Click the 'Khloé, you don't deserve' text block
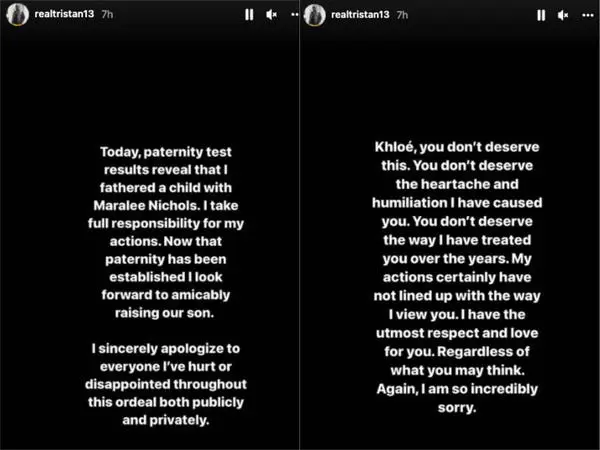Image resolution: width=600 pixels, height=450 pixels. pyautogui.click(x=457, y=277)
